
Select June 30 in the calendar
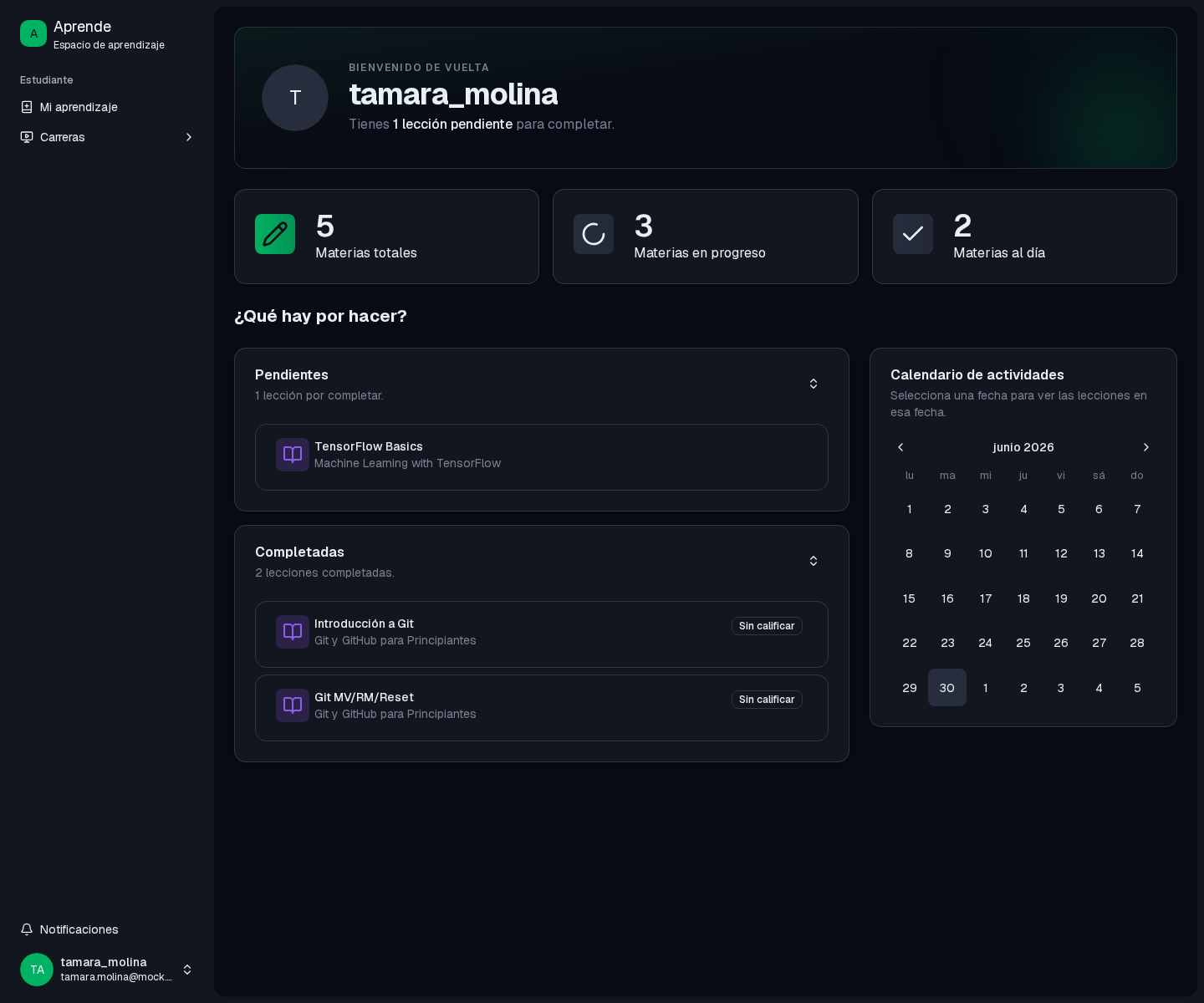click(947, 688)
